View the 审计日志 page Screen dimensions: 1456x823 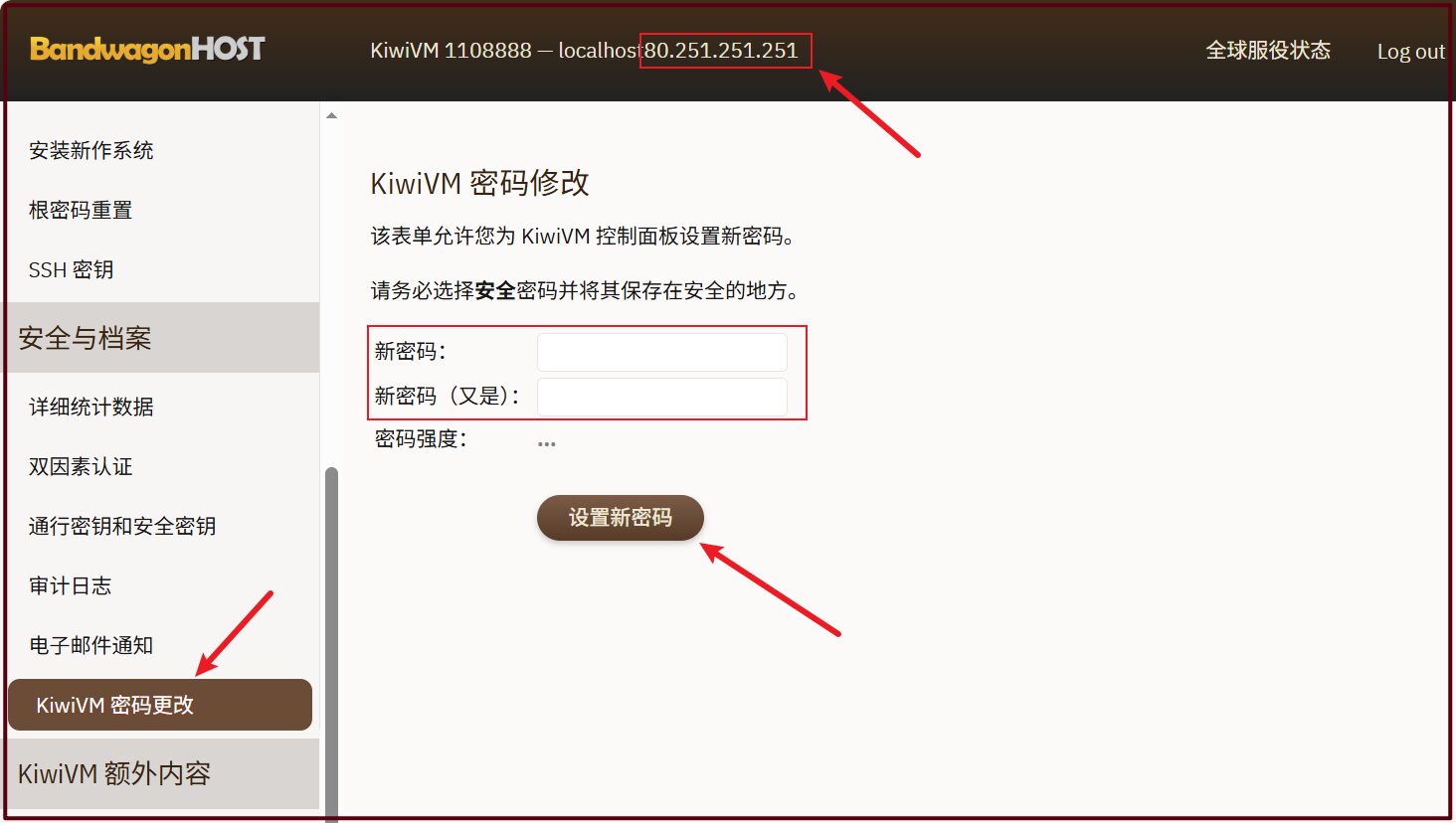(71, 585)
